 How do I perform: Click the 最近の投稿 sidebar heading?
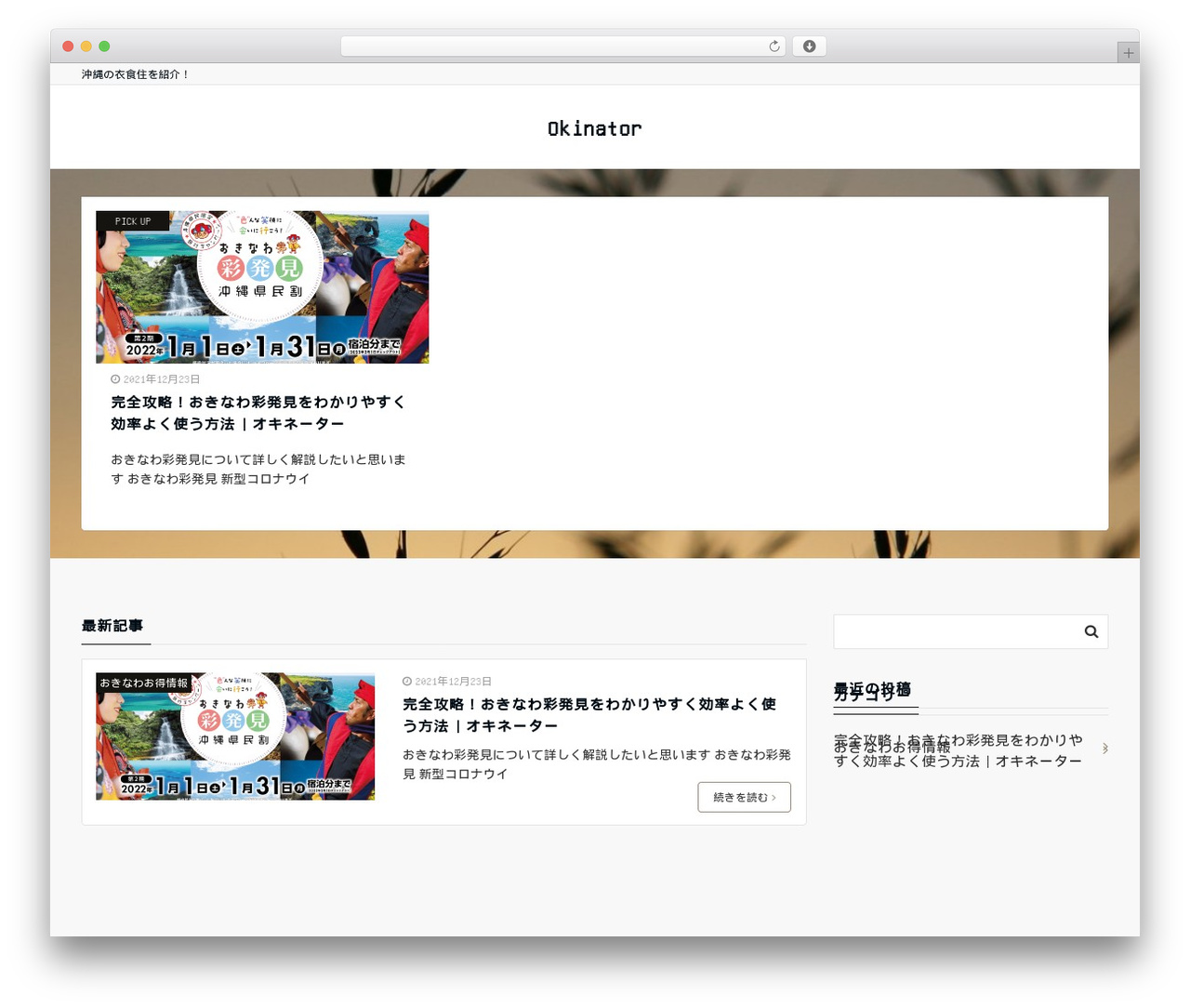pos(872,691)
